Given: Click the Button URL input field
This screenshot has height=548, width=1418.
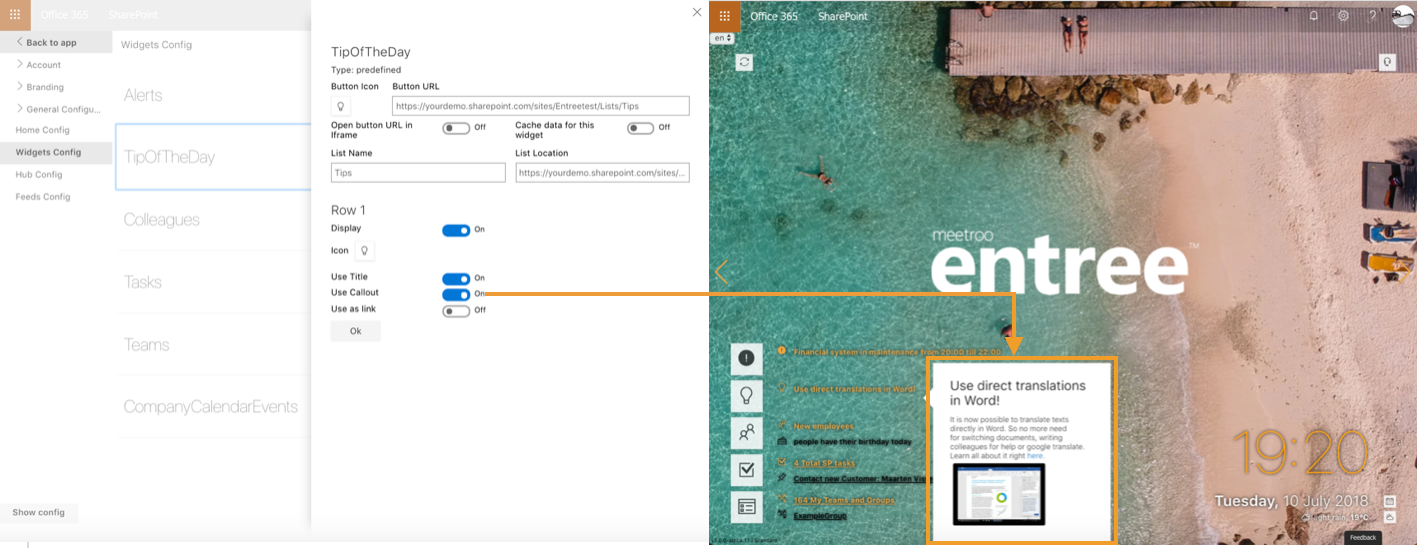Looking at the screenshot, I should 541,106.
